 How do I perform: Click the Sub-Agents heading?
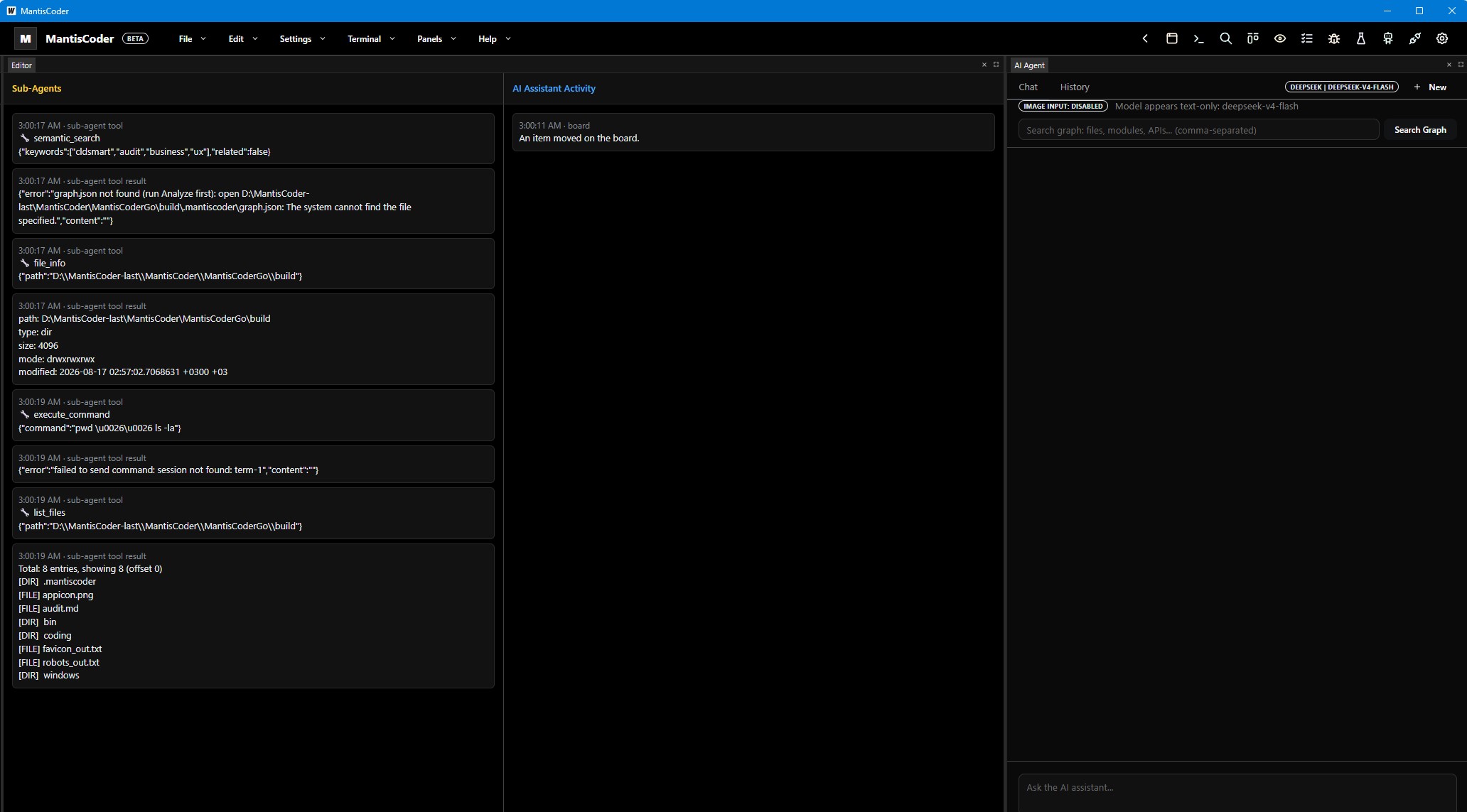click(37, 89)
